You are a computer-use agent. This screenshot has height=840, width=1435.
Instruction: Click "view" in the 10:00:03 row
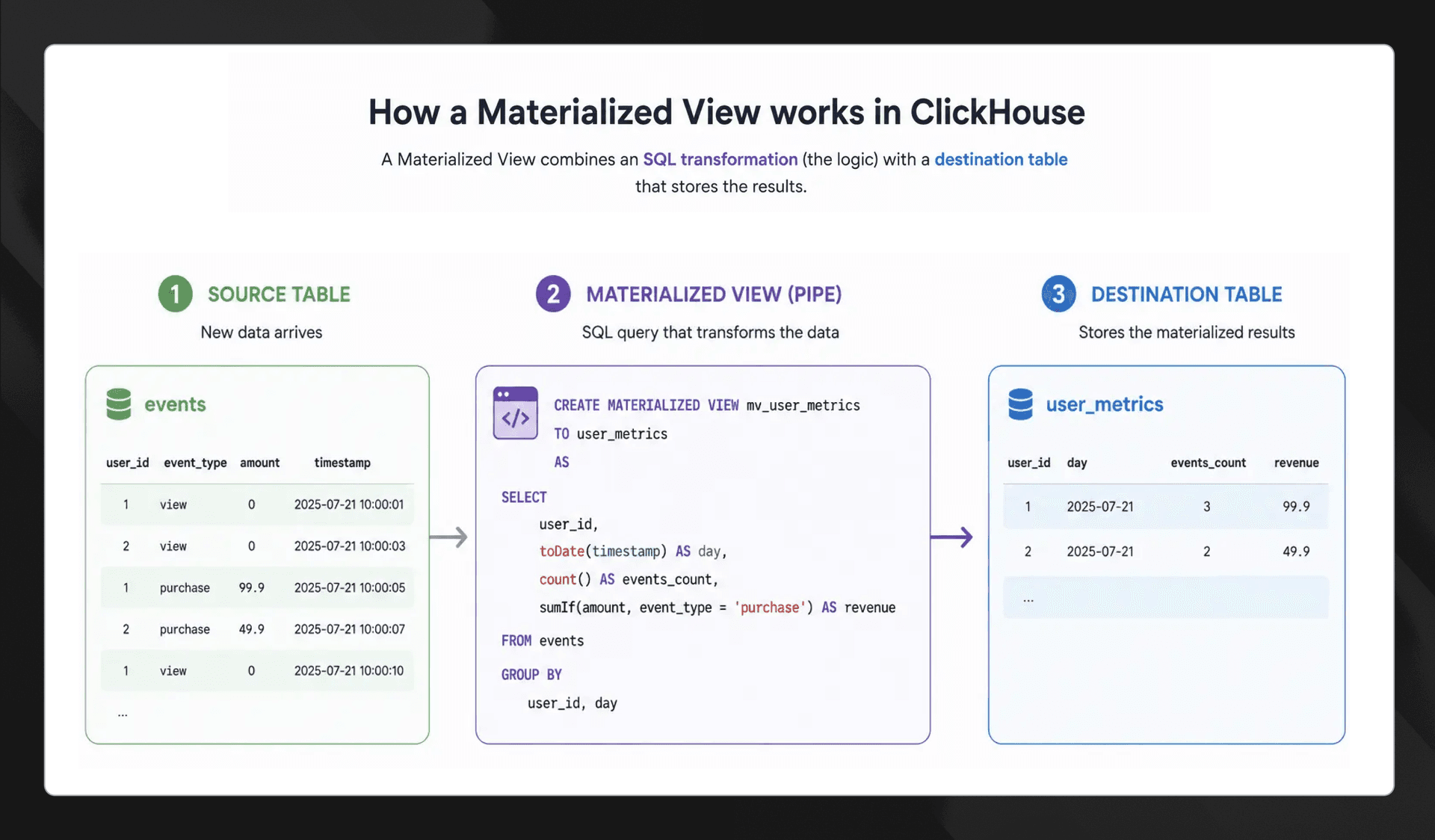[173, 546]
